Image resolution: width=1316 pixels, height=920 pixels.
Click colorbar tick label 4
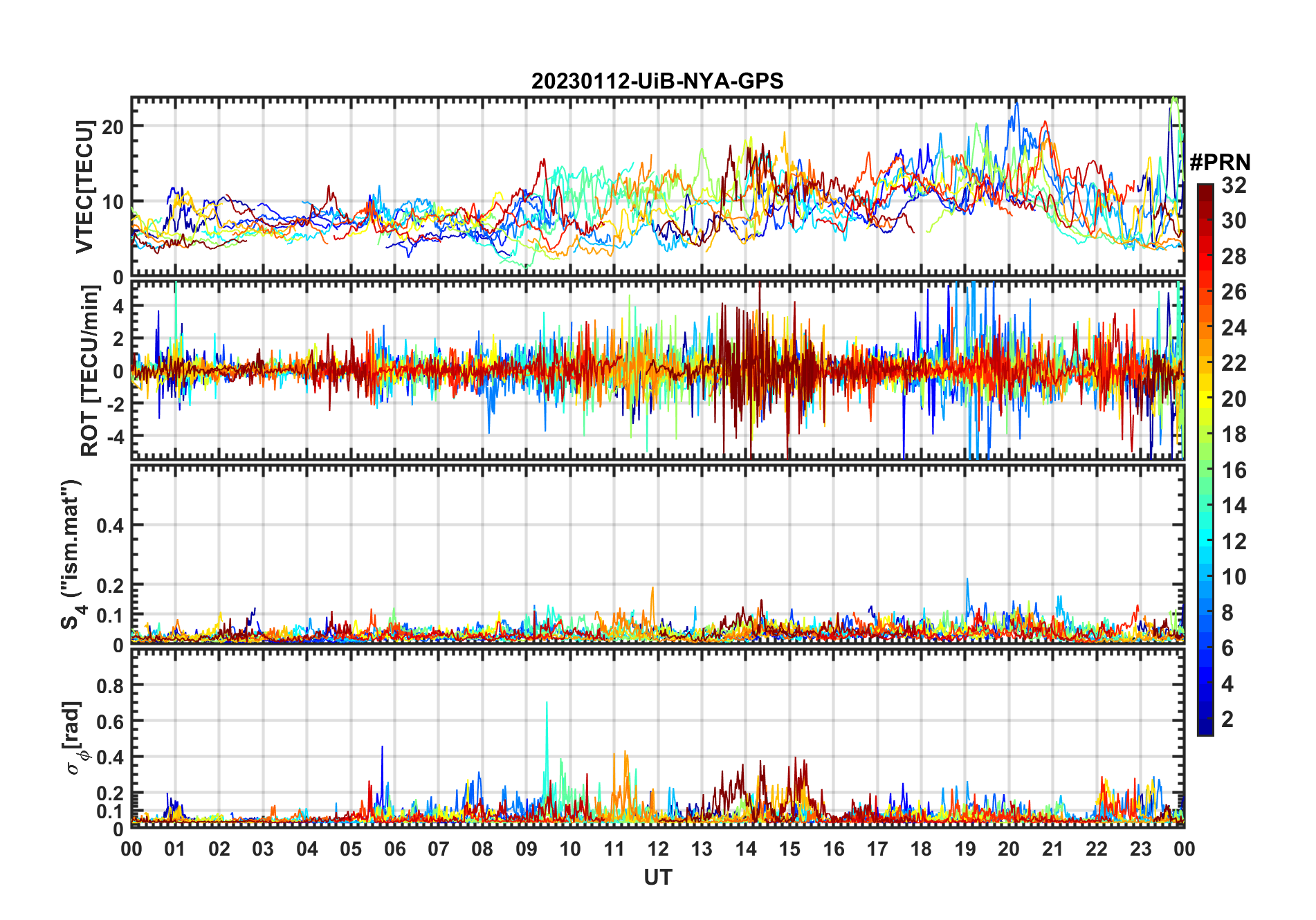(x=1227, y=684)
